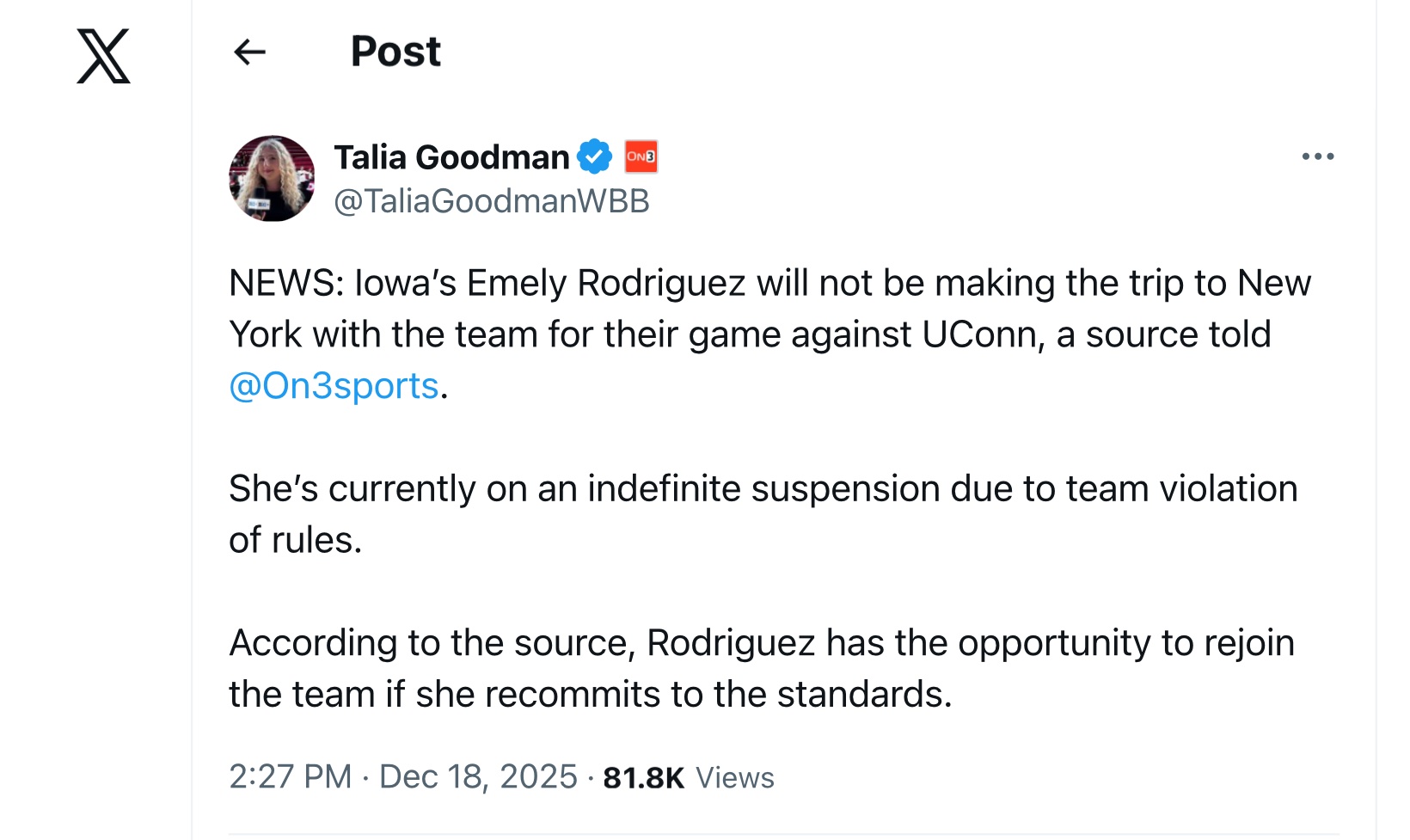Click the Post page heading
This screenshot has height=840, width=1410.
[x=395, y=52]
